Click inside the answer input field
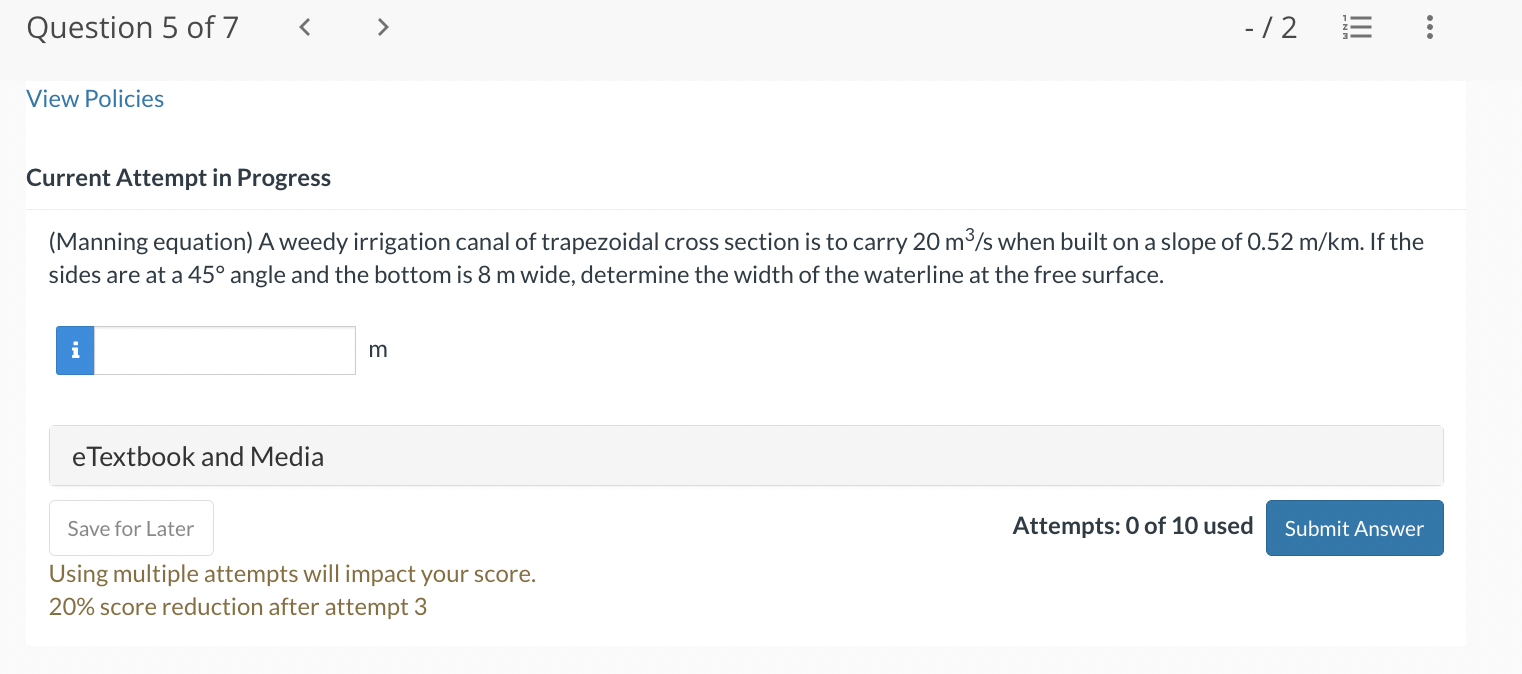1522x674 pixels. (x=224, y=350)
